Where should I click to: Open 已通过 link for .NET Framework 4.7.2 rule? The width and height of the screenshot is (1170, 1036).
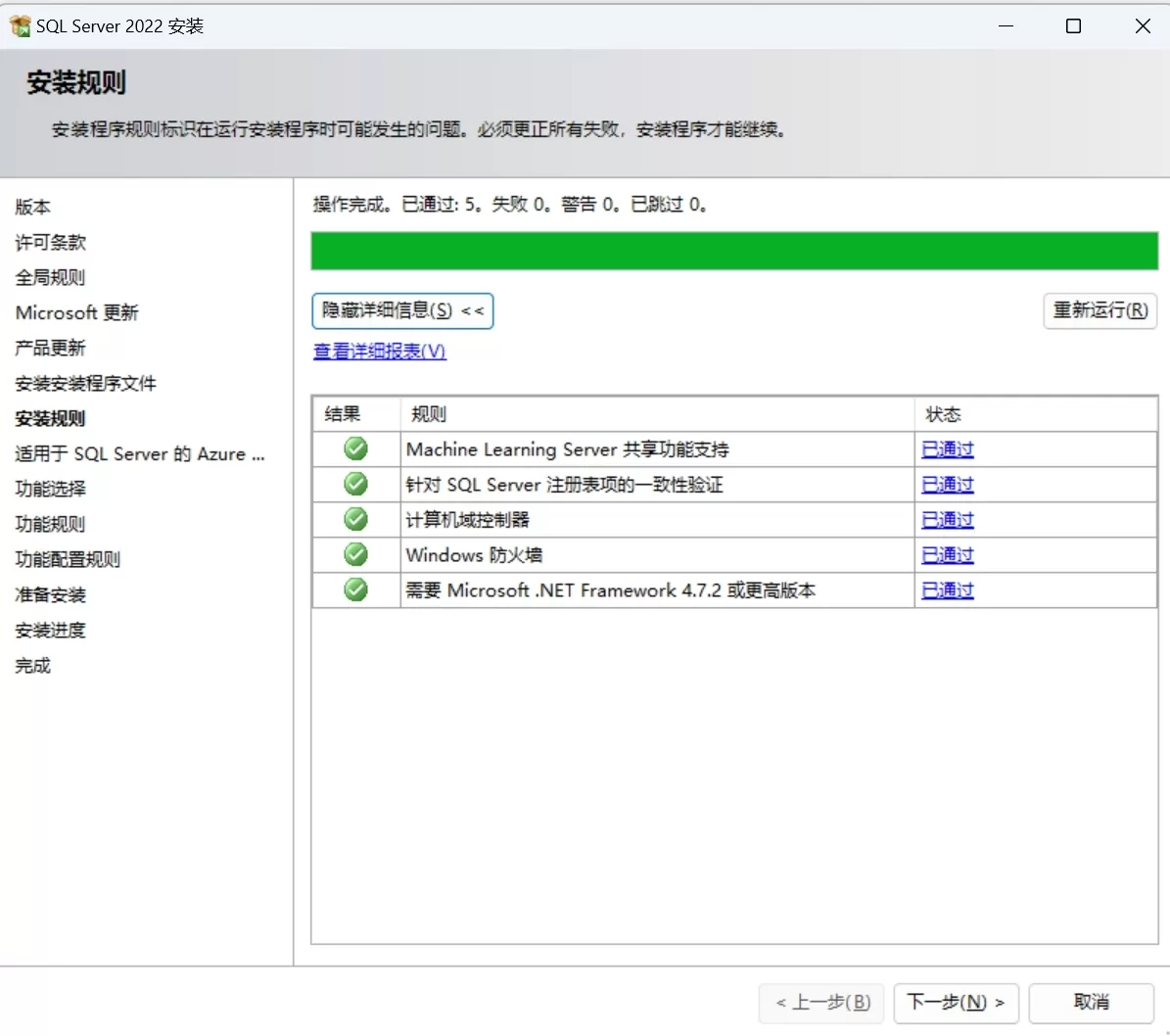tap(947, 590)
